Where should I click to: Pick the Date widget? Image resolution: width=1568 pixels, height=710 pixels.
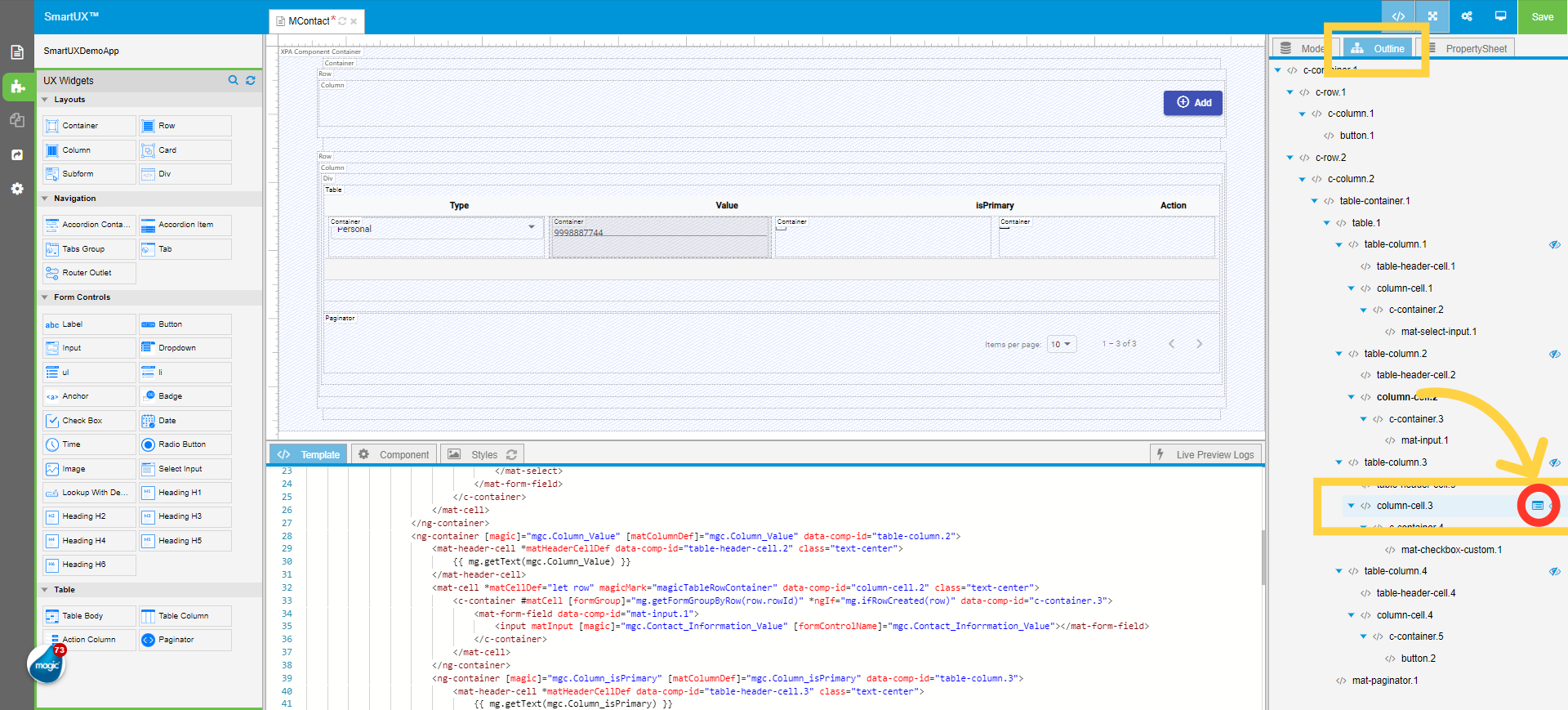point(185,421)
